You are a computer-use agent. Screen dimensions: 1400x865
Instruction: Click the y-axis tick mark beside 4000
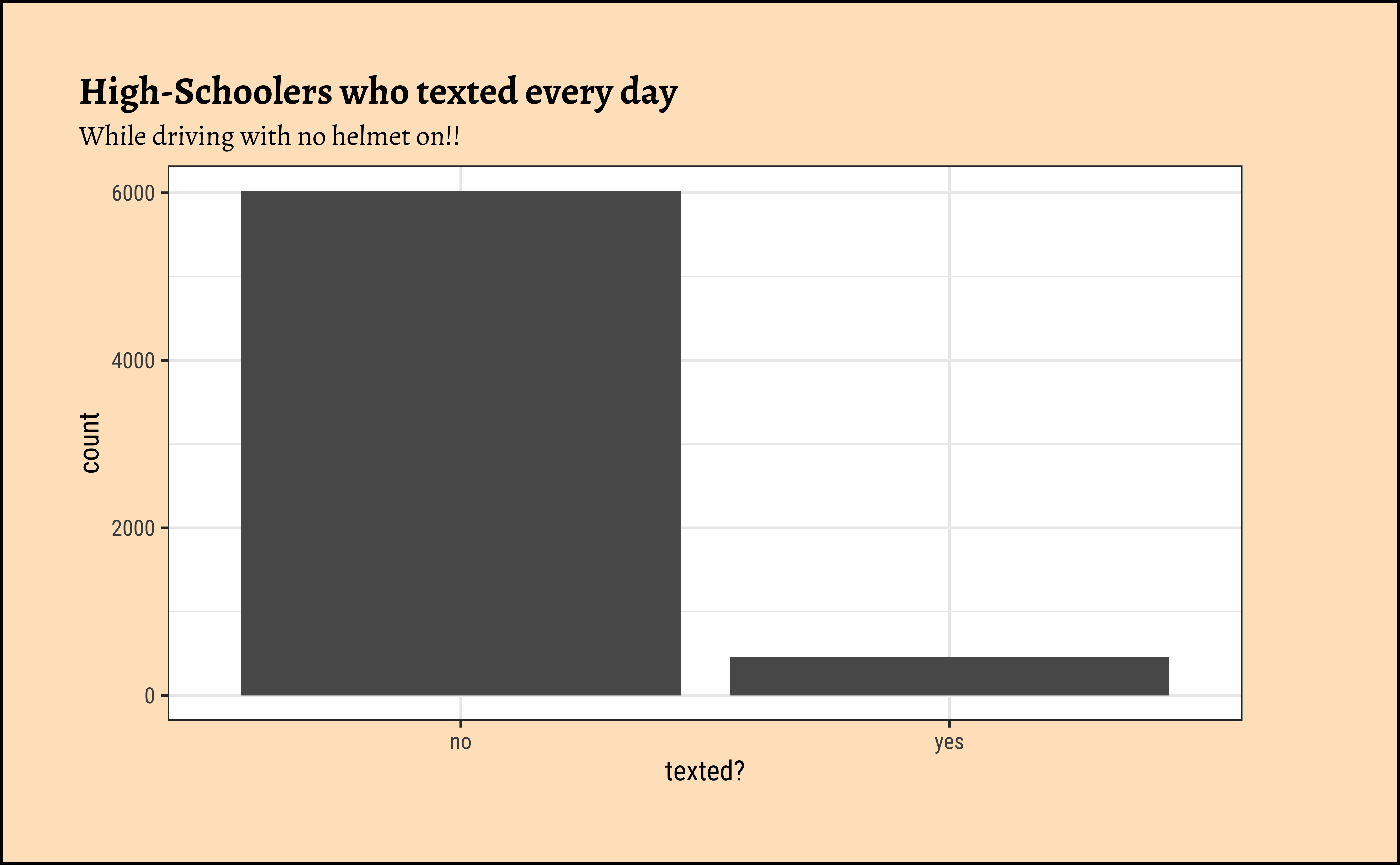(x=164, y=360)
